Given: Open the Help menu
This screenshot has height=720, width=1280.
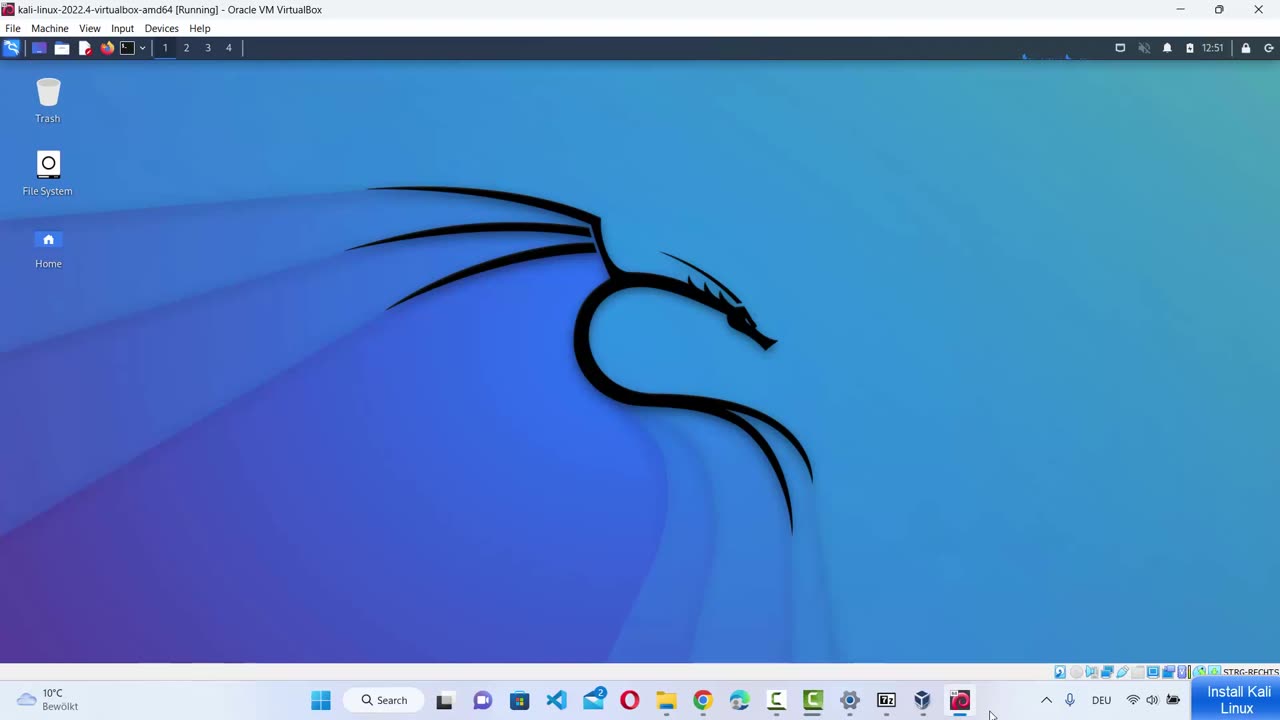Looking at the screenshot, I should (200, 28).
